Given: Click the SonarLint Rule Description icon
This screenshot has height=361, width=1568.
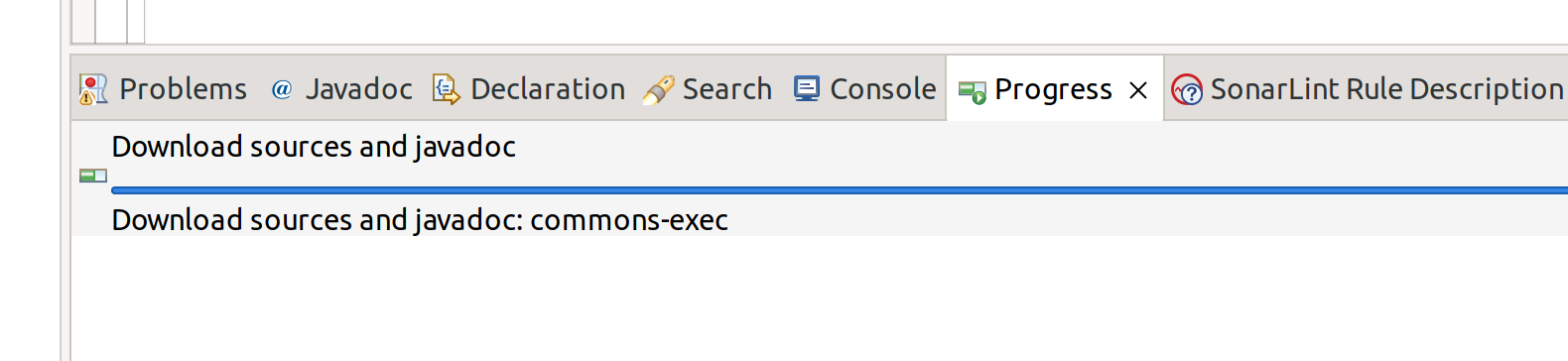Looking at the screenshot, I should pyautogui.click(x=1187, y=90).
